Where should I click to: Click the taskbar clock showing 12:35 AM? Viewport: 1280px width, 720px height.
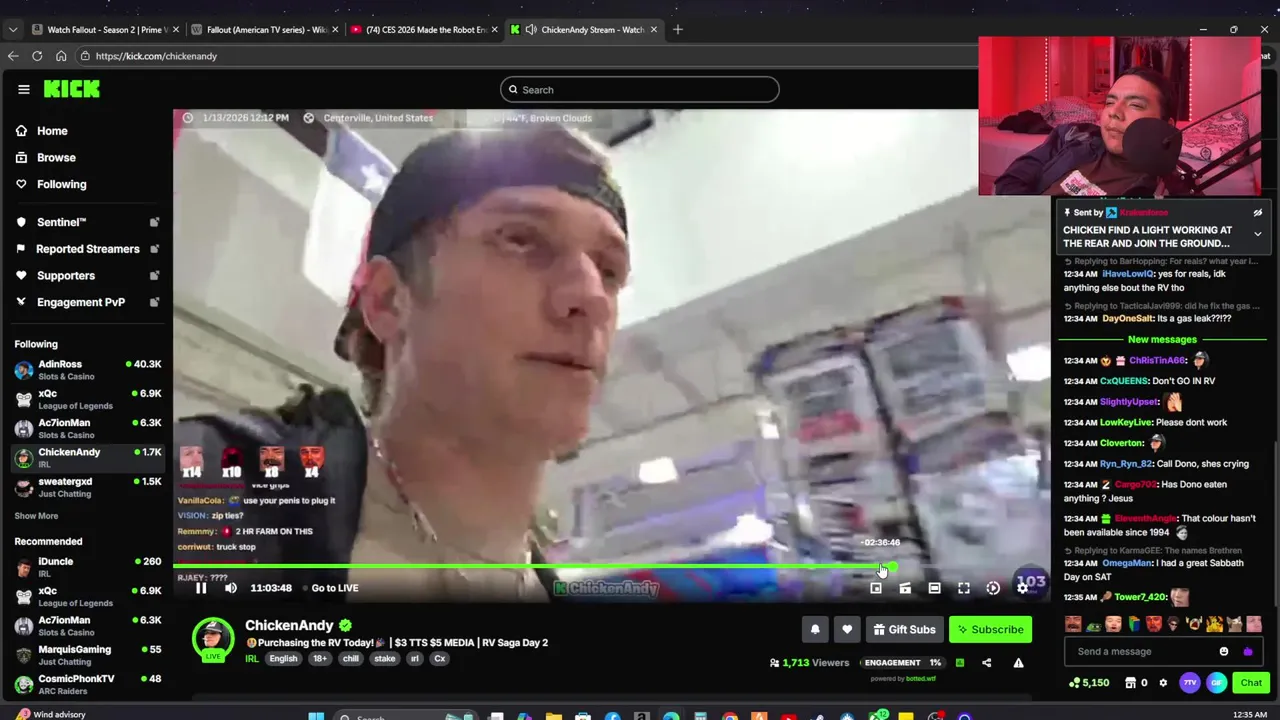point(1250,714)
